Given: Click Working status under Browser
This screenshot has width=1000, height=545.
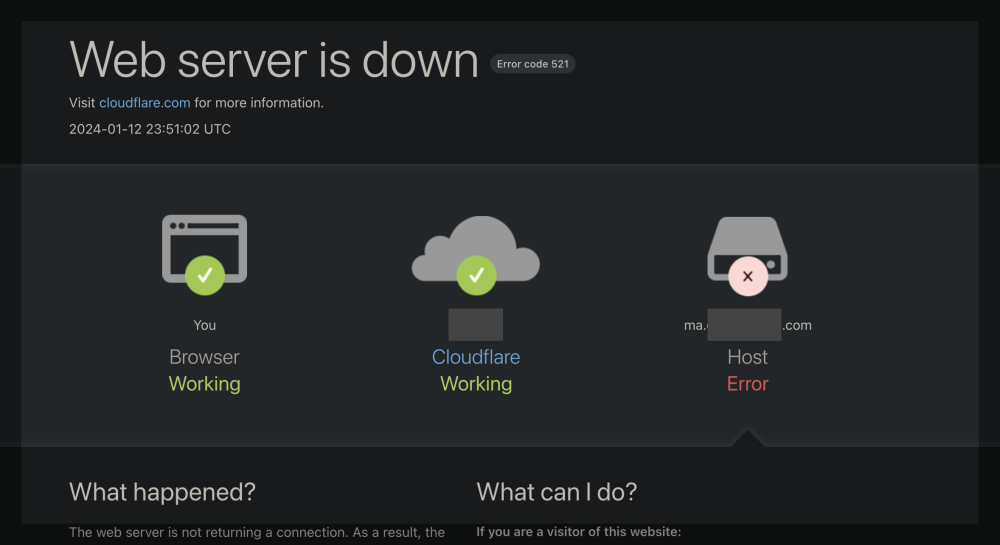Looking at the screenshot, I should tap(204, 384).
